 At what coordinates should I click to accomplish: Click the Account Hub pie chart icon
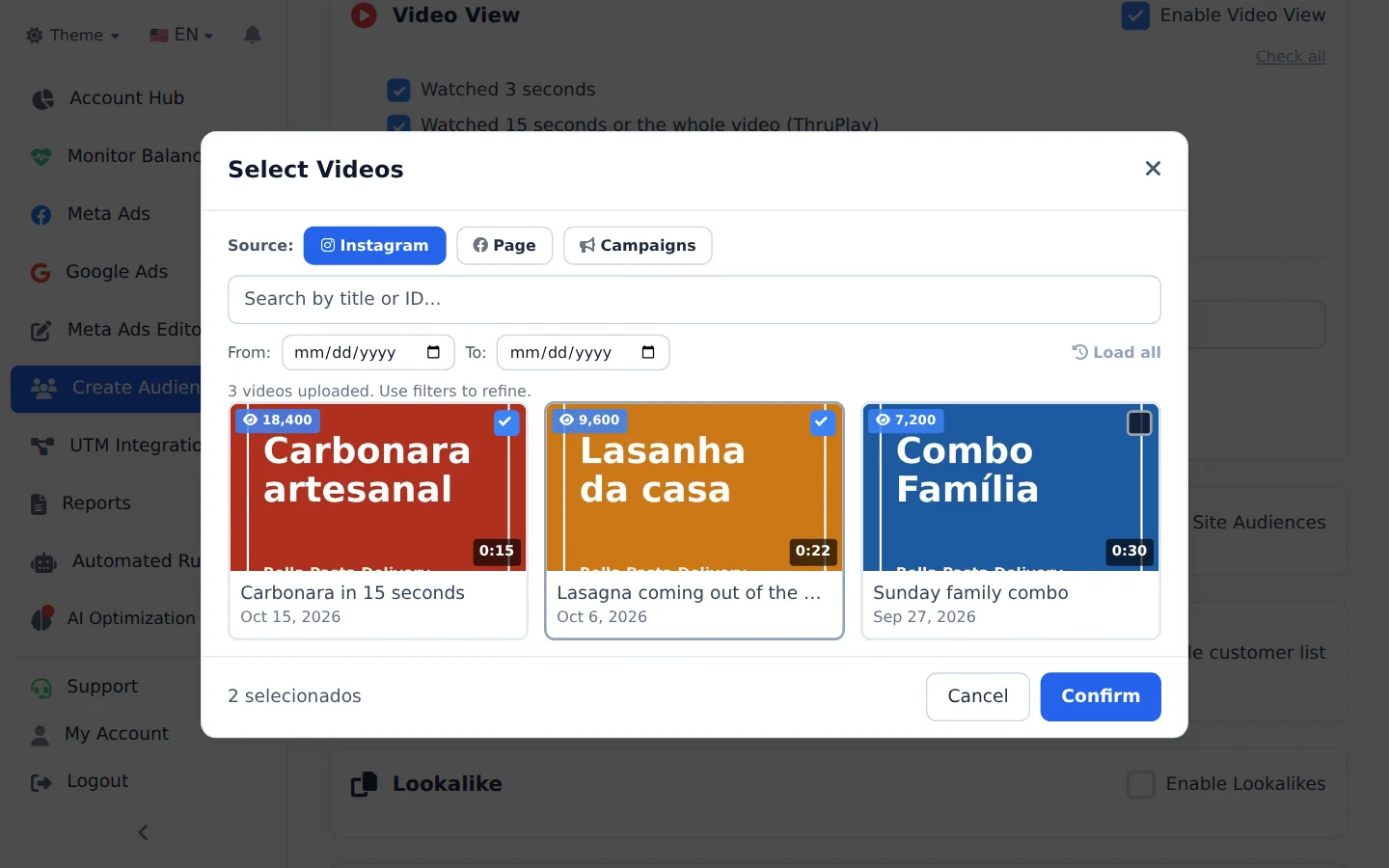42,98
